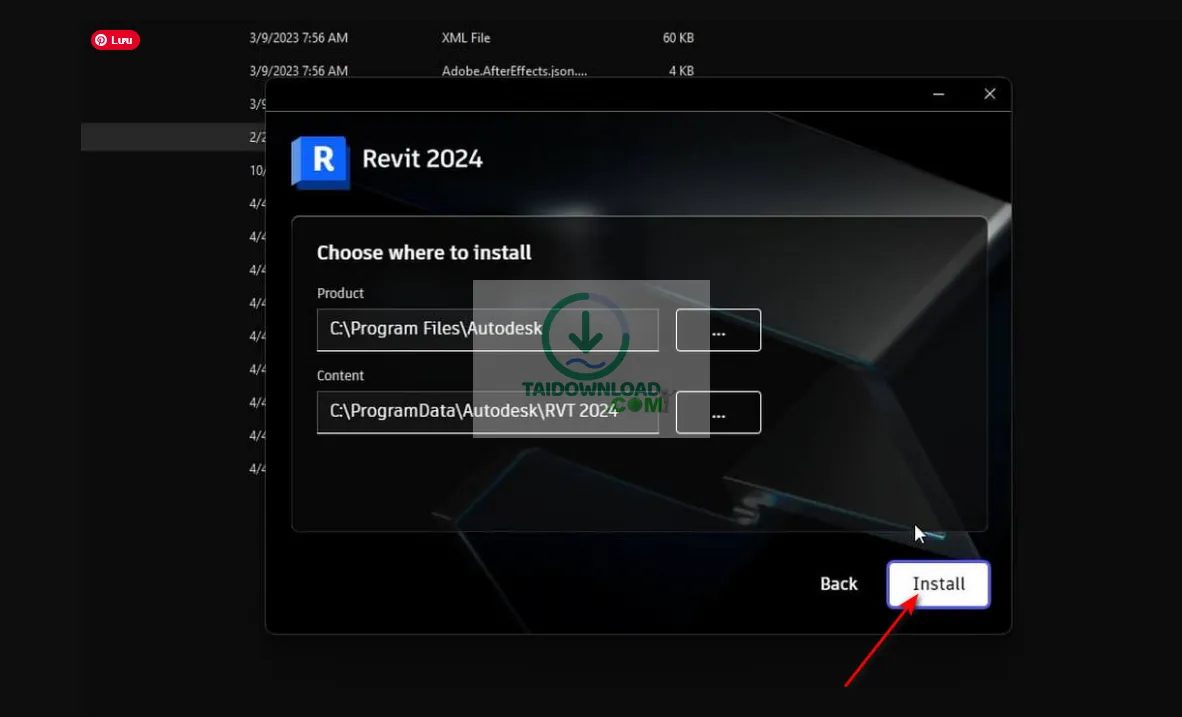
Task: Click the Revit 2024 title text
Action: click(421, 158)
